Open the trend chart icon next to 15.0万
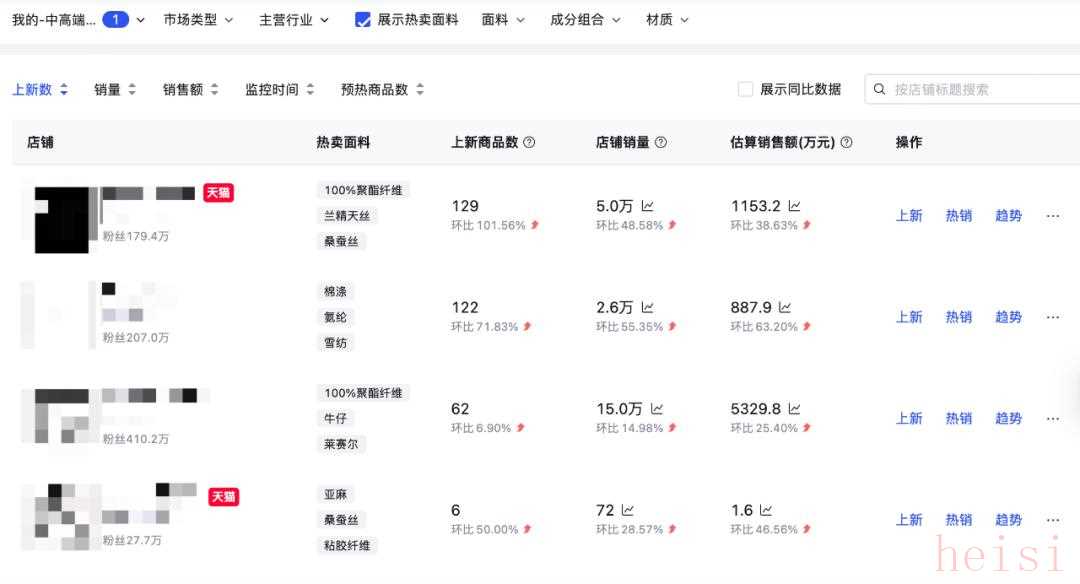This screenshot has height=584, width=1080. (657, 409)
